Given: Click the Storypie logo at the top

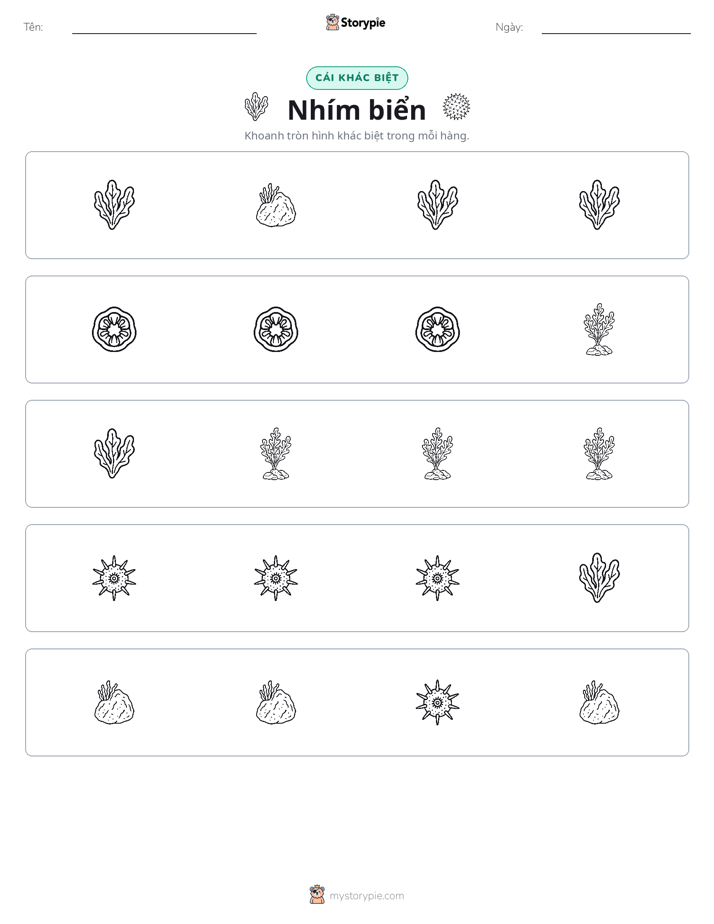Looking at the screenshot, I should (355, 22).
